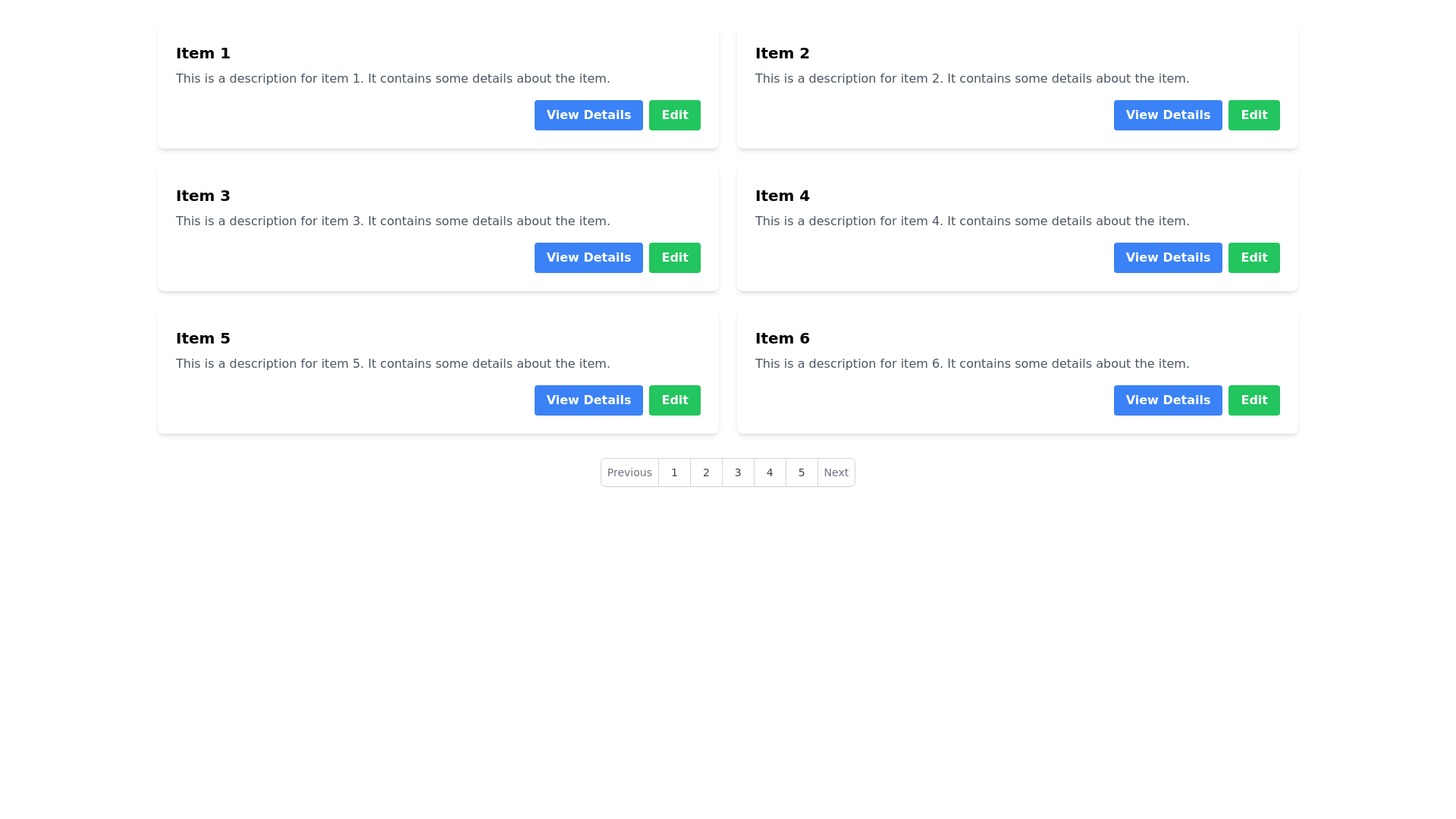This screenshot has width=1456, height=819.
Task: Click the Next pagination link
Action: [836, 472]
